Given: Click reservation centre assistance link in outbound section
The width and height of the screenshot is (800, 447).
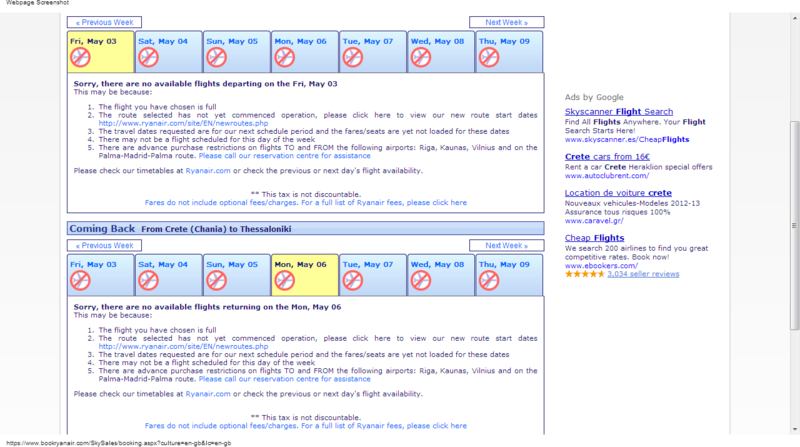Looking at the screenshot, I should 285,156.
